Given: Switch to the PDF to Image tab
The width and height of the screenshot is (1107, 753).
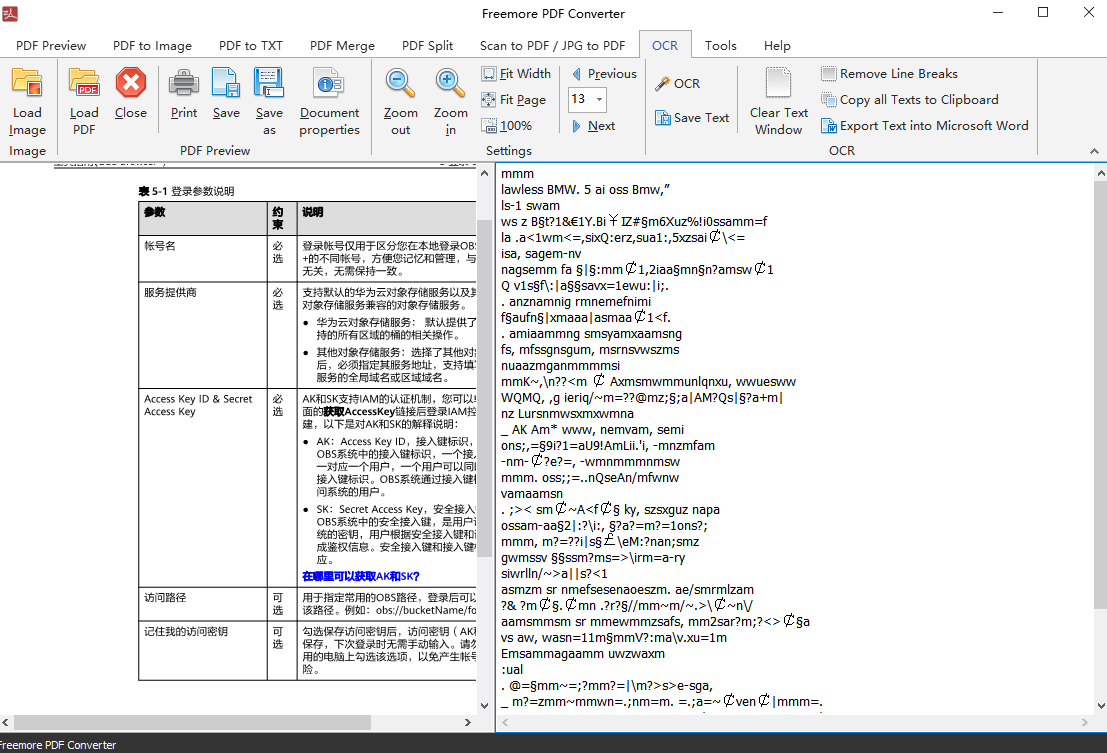Looking at the screenshot, I should [x=152, y=45].
